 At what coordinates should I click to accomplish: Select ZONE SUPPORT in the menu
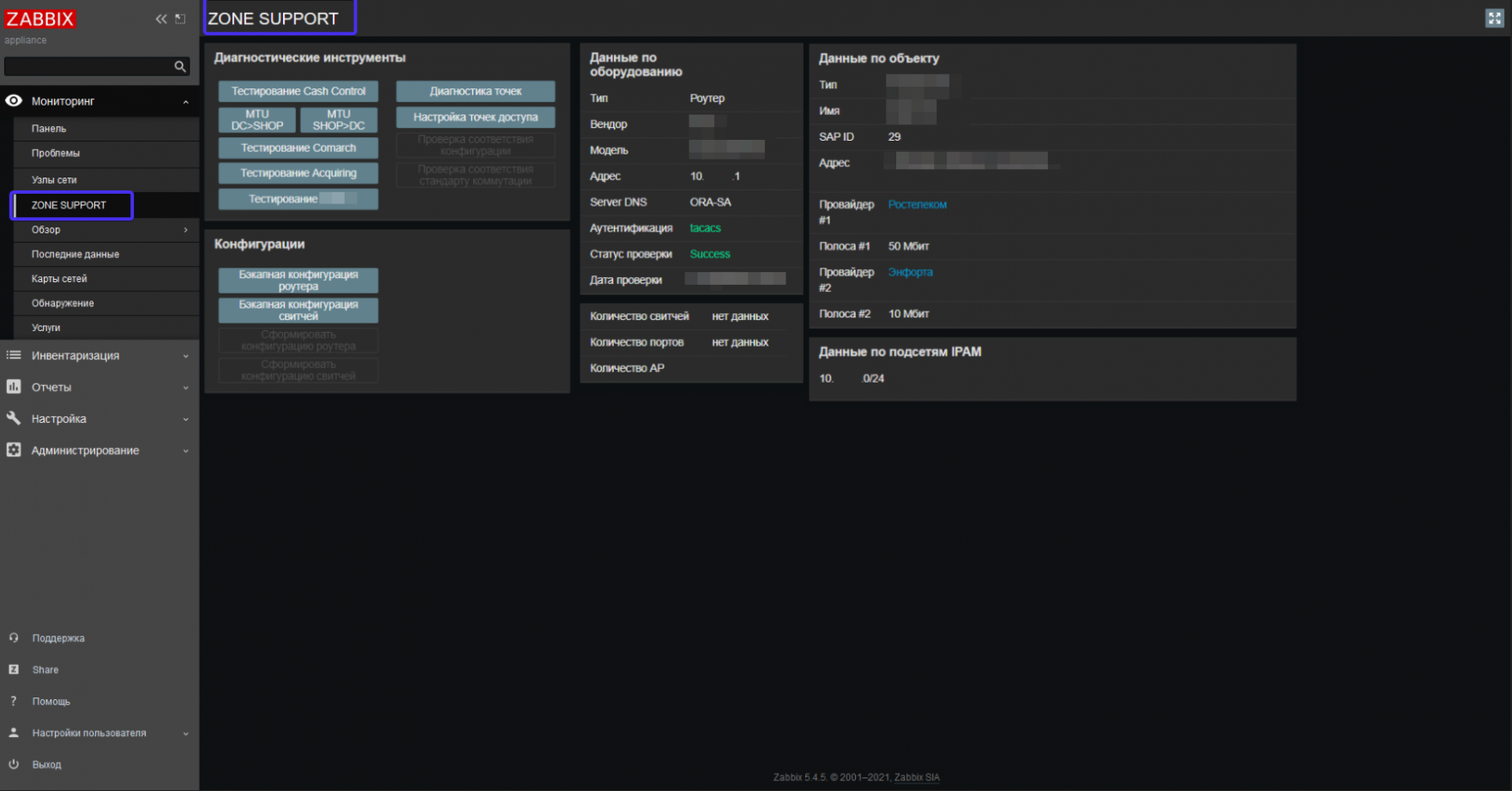pos(71,205)
